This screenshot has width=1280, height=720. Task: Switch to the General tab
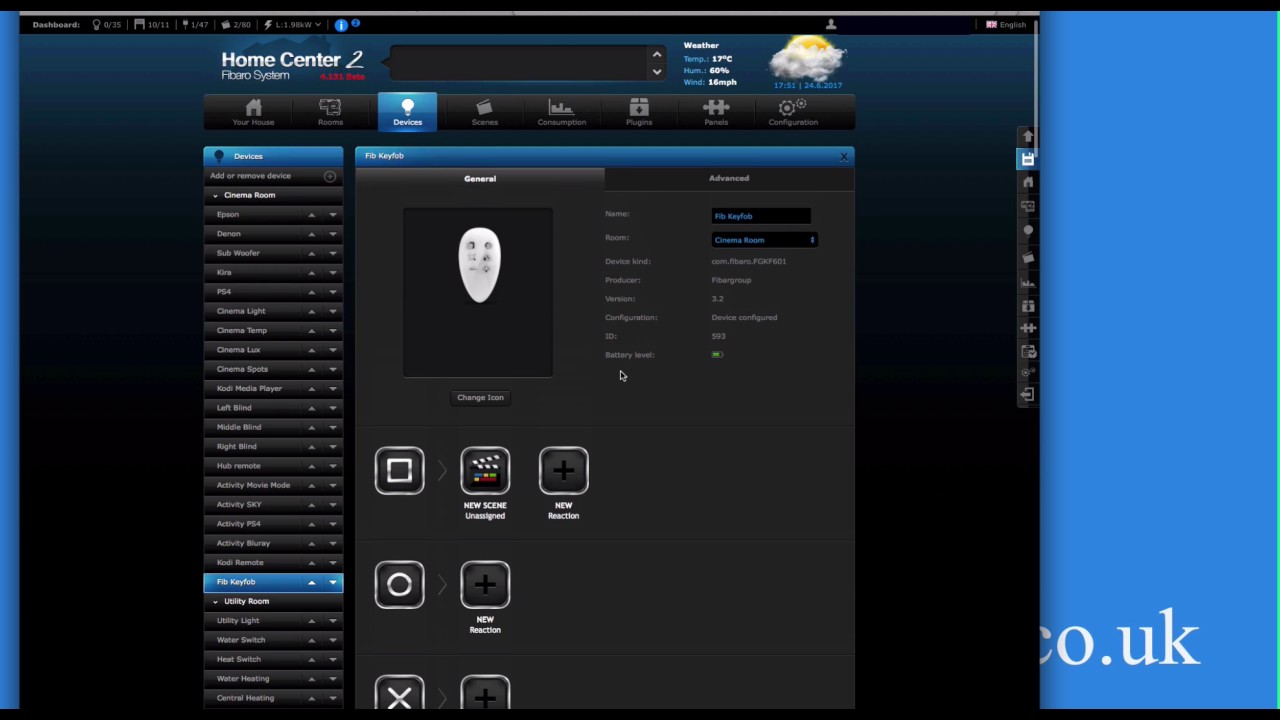pos(480,179)
